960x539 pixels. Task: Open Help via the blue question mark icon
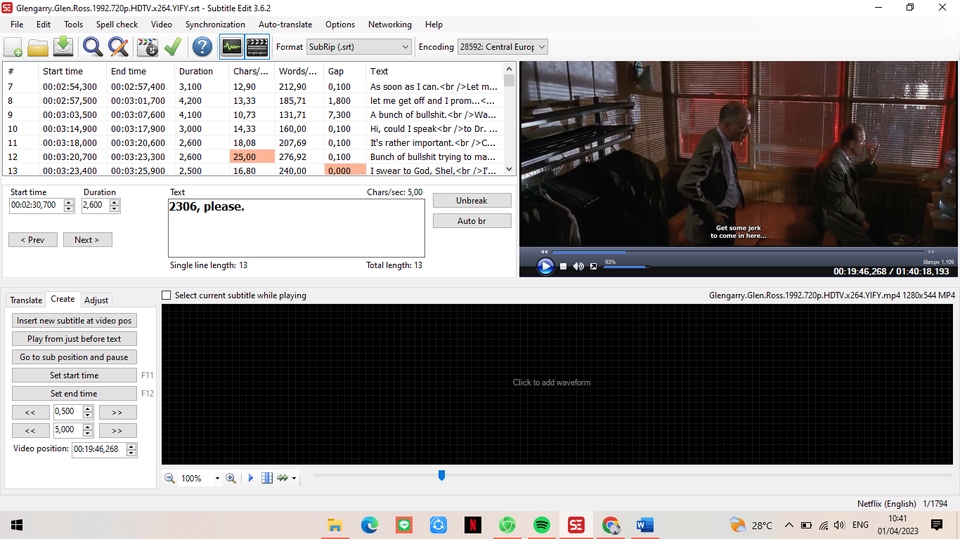202,47
